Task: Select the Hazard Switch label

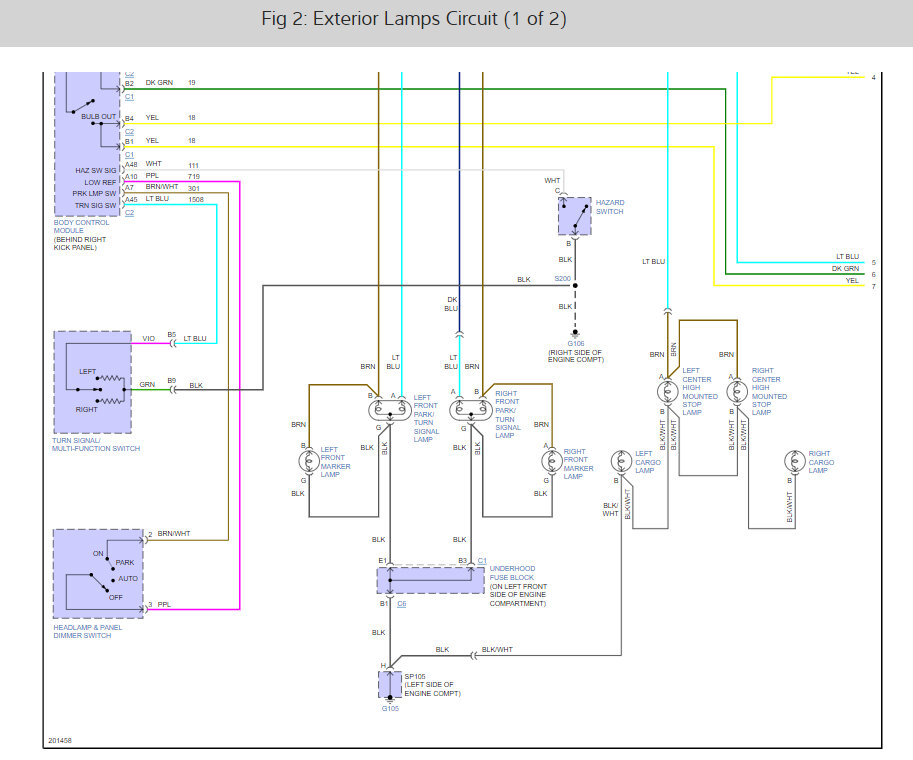Action: click(610, 207)
